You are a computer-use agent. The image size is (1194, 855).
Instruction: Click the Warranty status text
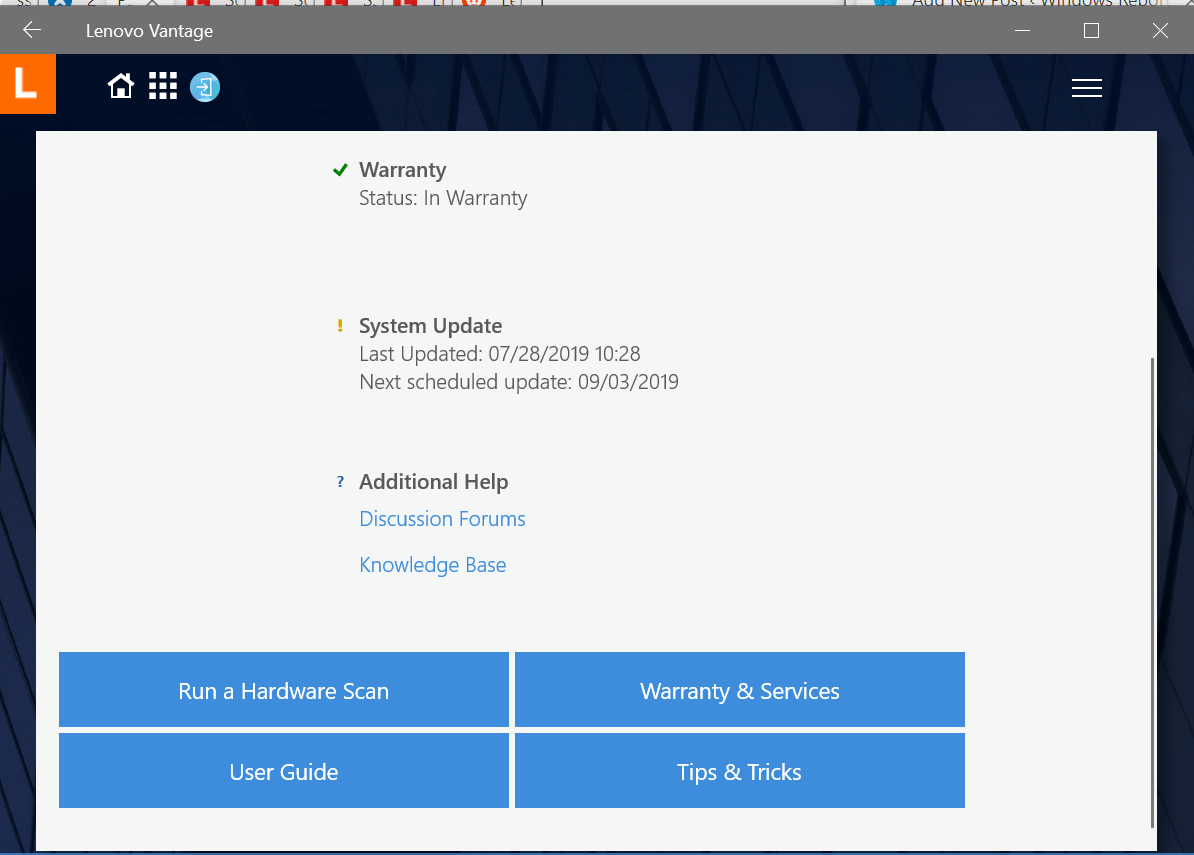click(443, 198)
